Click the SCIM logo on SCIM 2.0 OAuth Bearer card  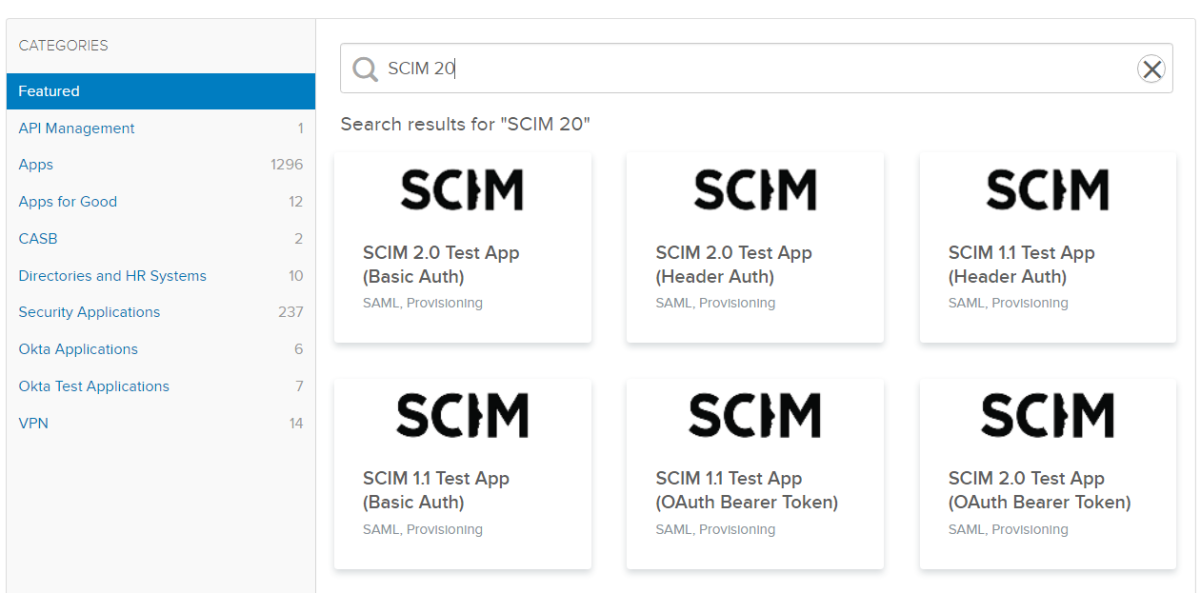click(1047, 415)
